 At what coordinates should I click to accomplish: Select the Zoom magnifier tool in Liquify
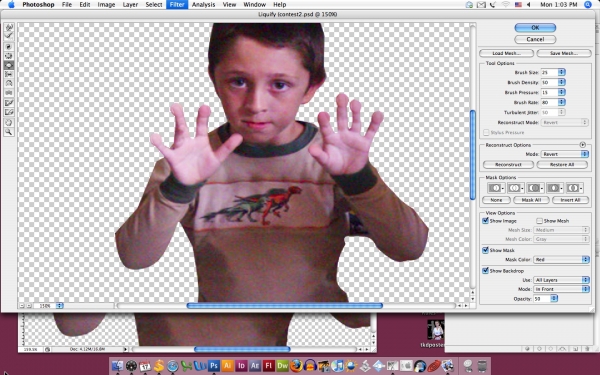point(9,132)
